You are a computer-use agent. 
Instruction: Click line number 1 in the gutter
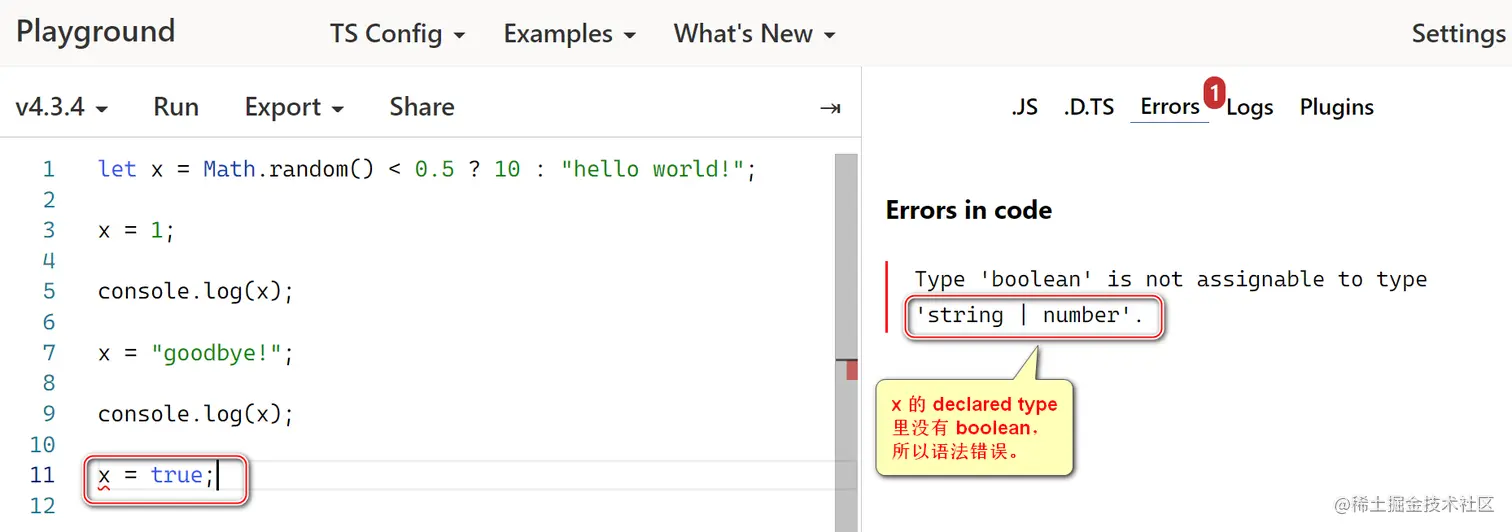click(x=49, y=169)
